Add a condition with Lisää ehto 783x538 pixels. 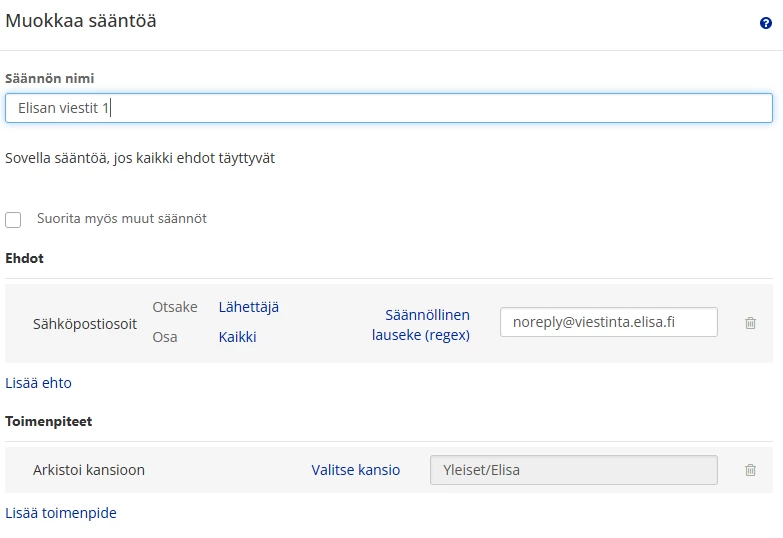38,383
